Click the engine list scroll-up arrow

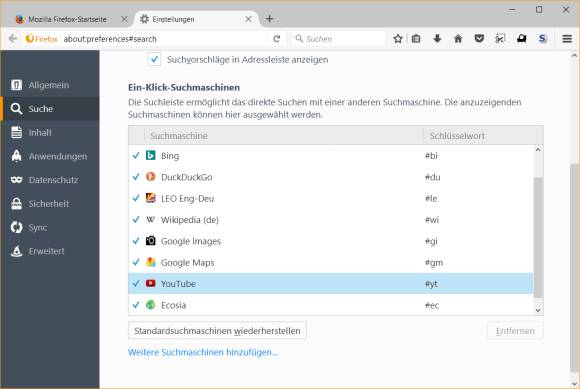538,150
